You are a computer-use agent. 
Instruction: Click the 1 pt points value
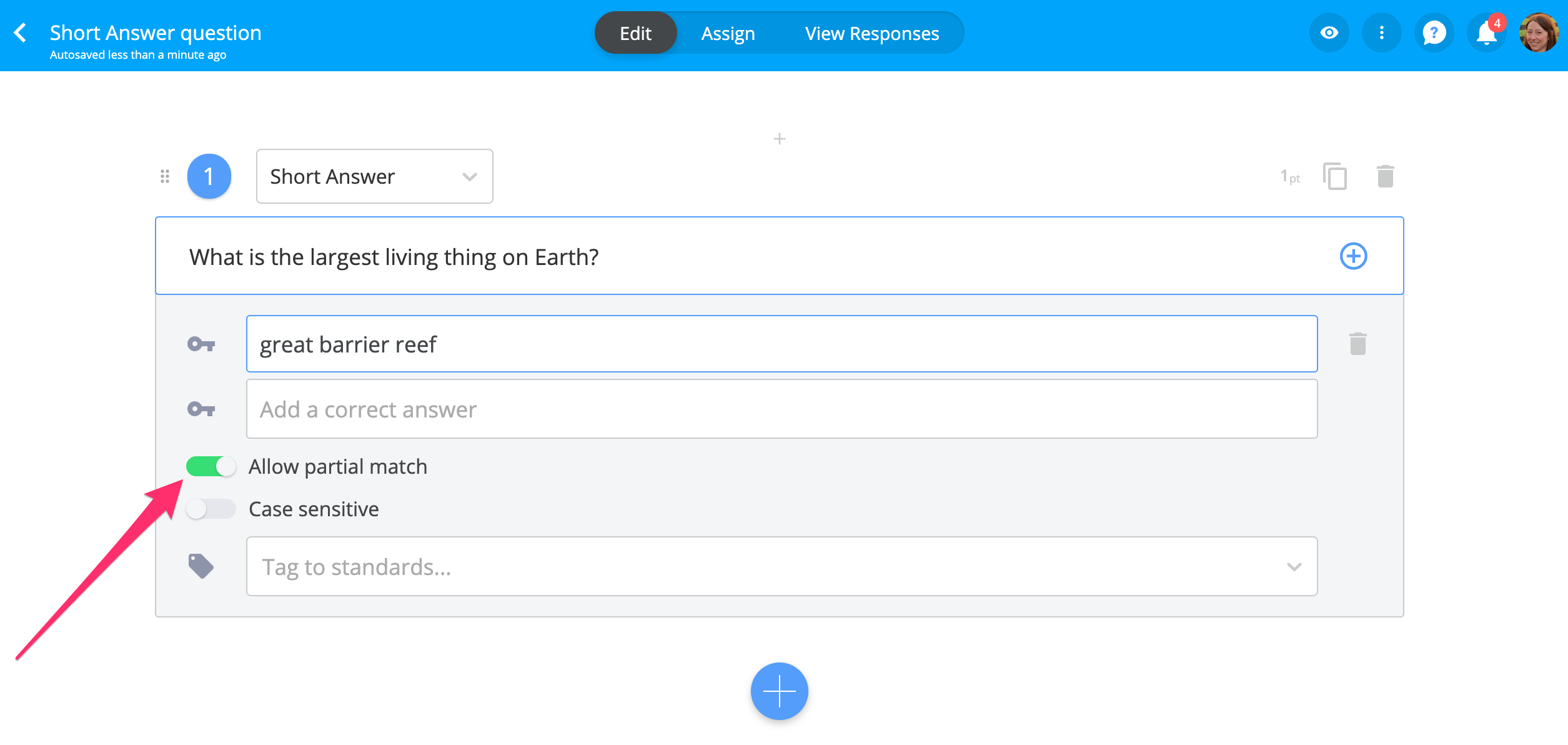pos(1289,177)
